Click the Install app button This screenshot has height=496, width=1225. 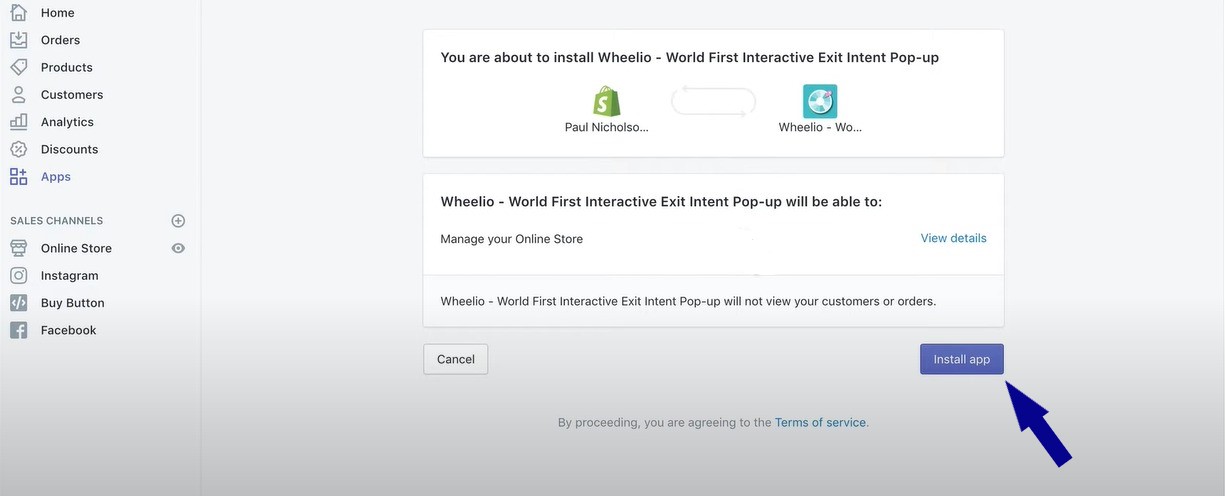[962, 359]
